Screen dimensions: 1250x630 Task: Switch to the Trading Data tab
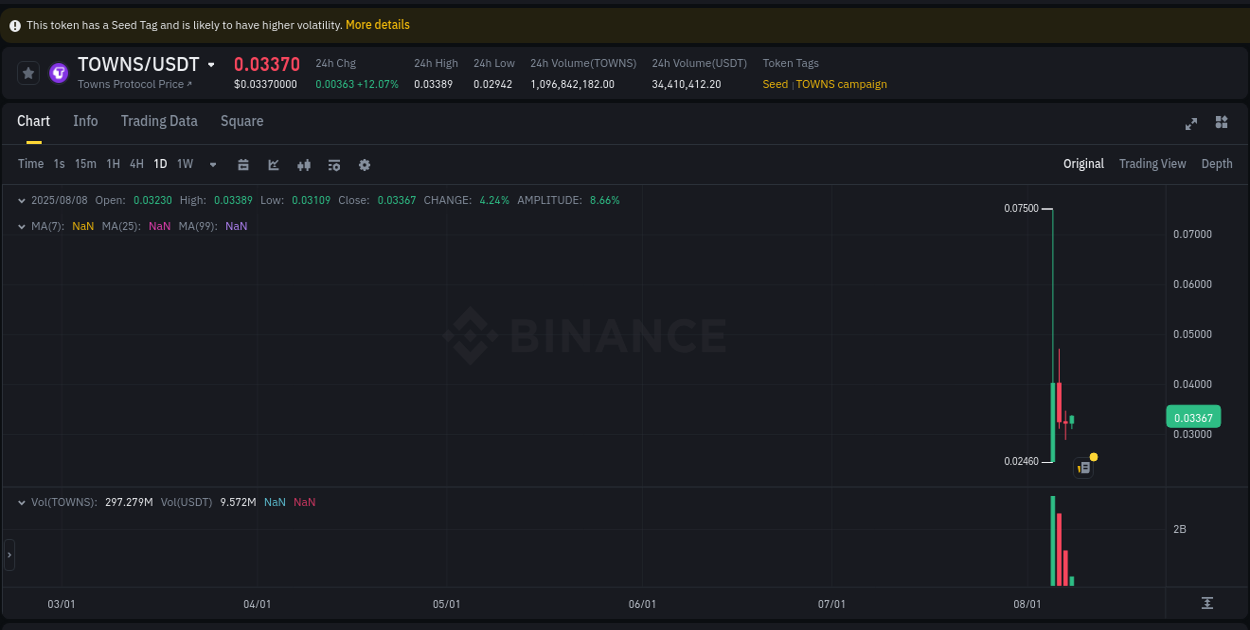point(159,121)
